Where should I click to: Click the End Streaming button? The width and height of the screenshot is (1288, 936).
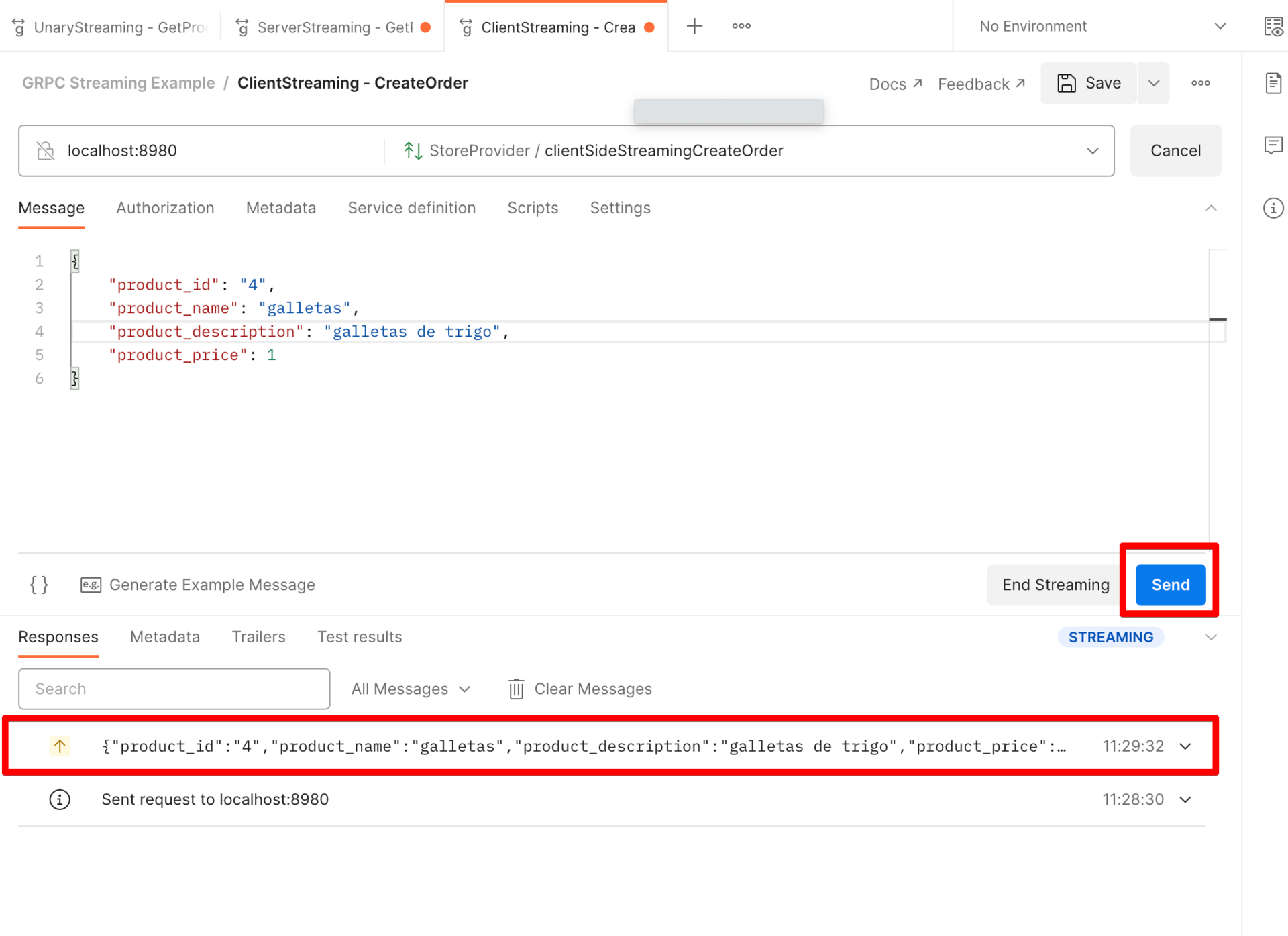1055,584
